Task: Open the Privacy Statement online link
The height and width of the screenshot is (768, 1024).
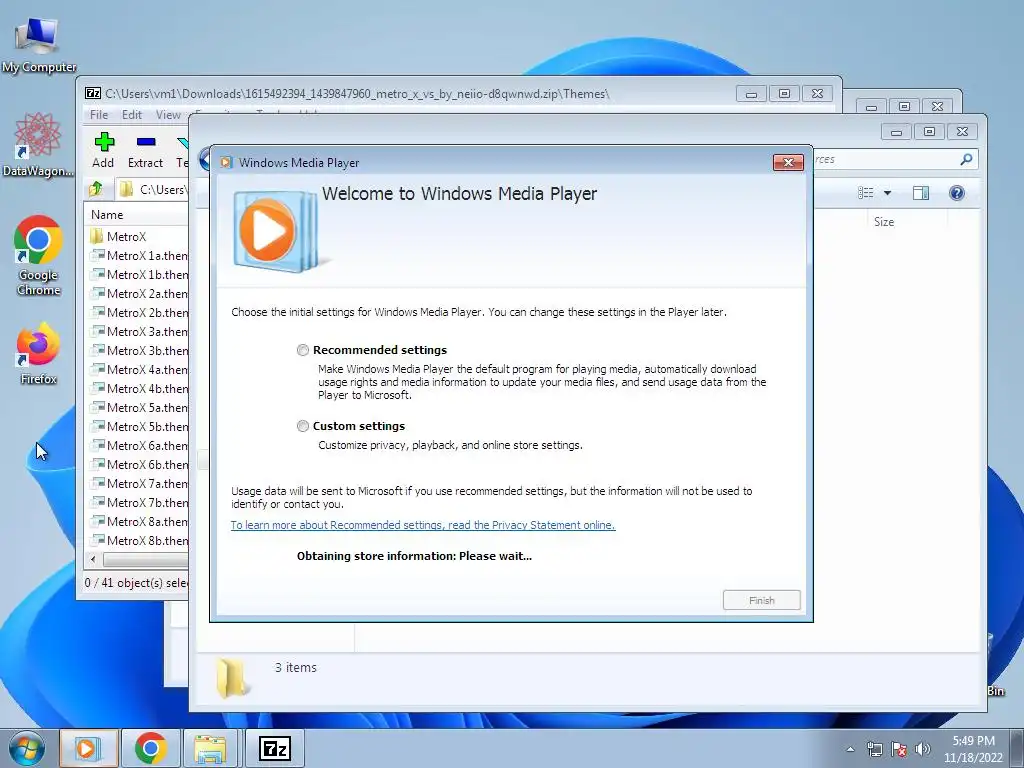Action: (423, 525)
